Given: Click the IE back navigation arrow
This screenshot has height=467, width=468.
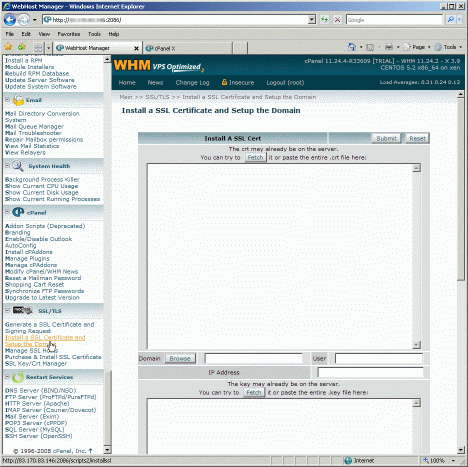Looking at the screenshot, I should [10, 20].
